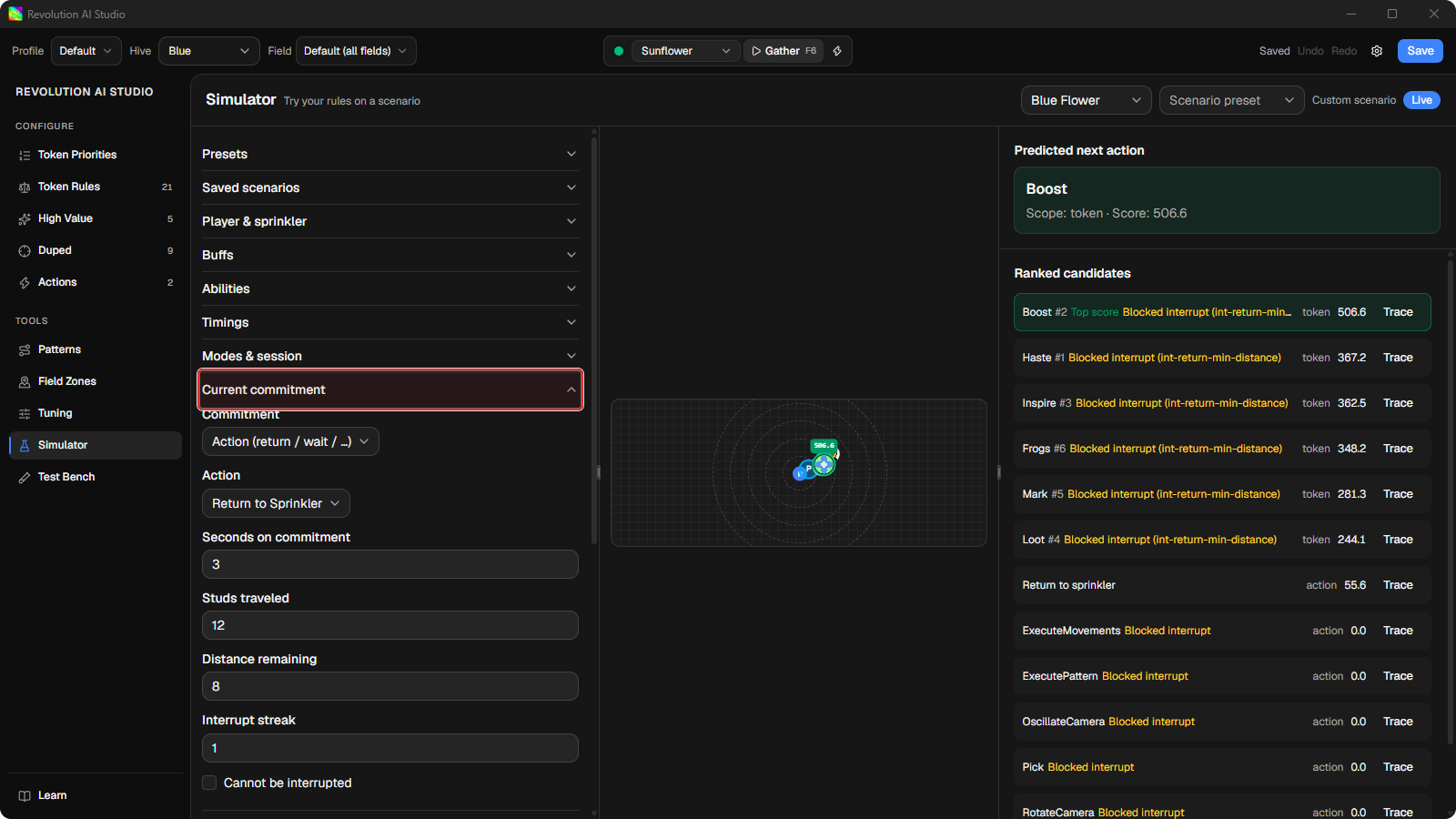Open the Field Default (all fields) dropdown

tap(356, 51)
